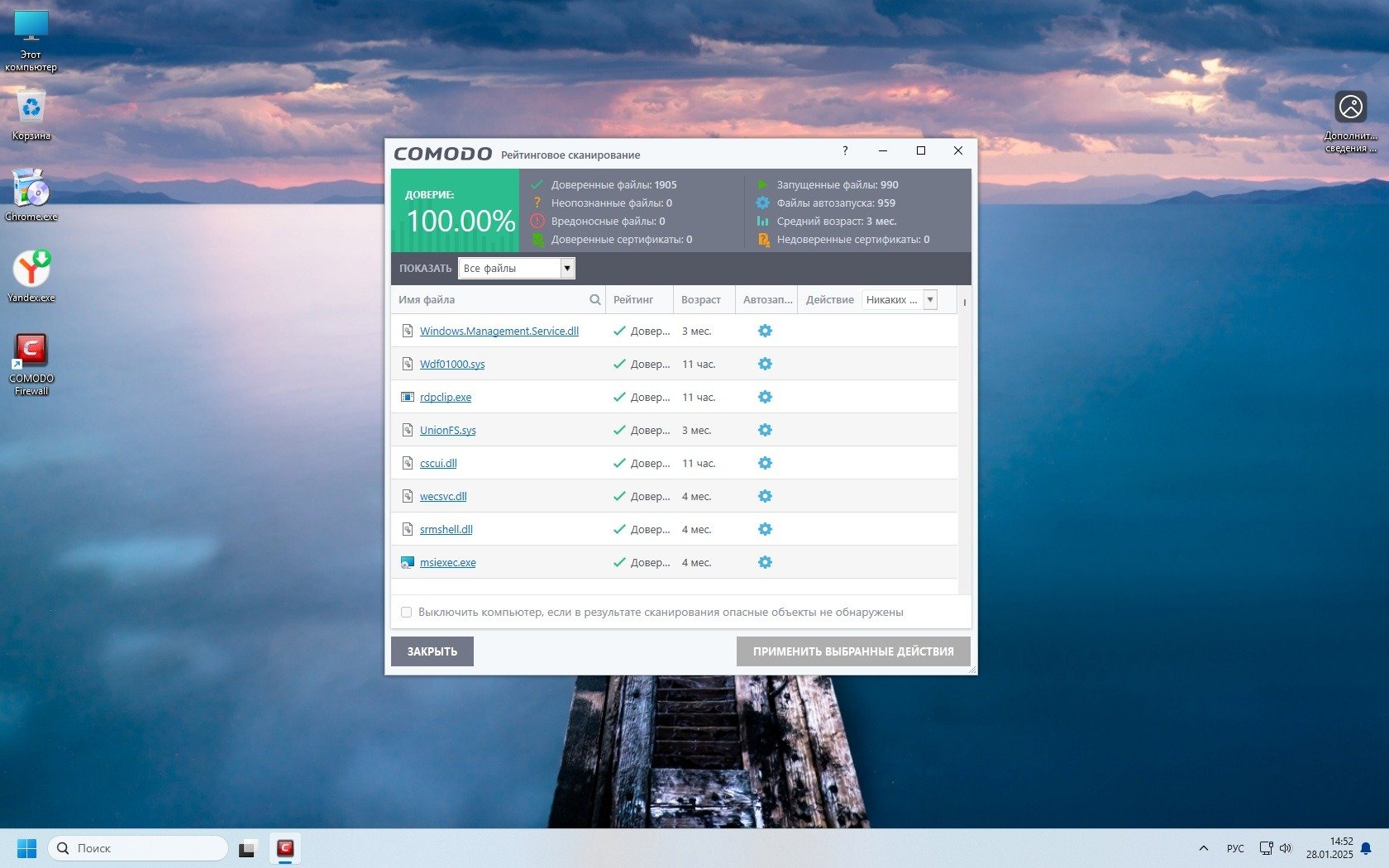Click the Task View taskbar icon
Screen dimensions: 1389x868
(247, 848)
